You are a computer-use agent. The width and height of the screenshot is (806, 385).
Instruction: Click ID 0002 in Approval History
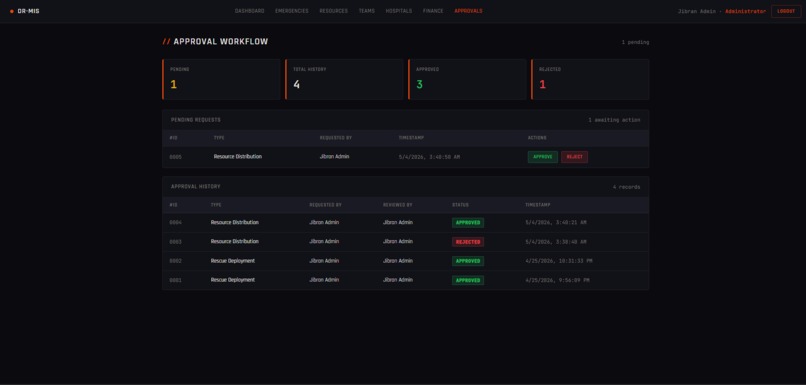point(176,261)
